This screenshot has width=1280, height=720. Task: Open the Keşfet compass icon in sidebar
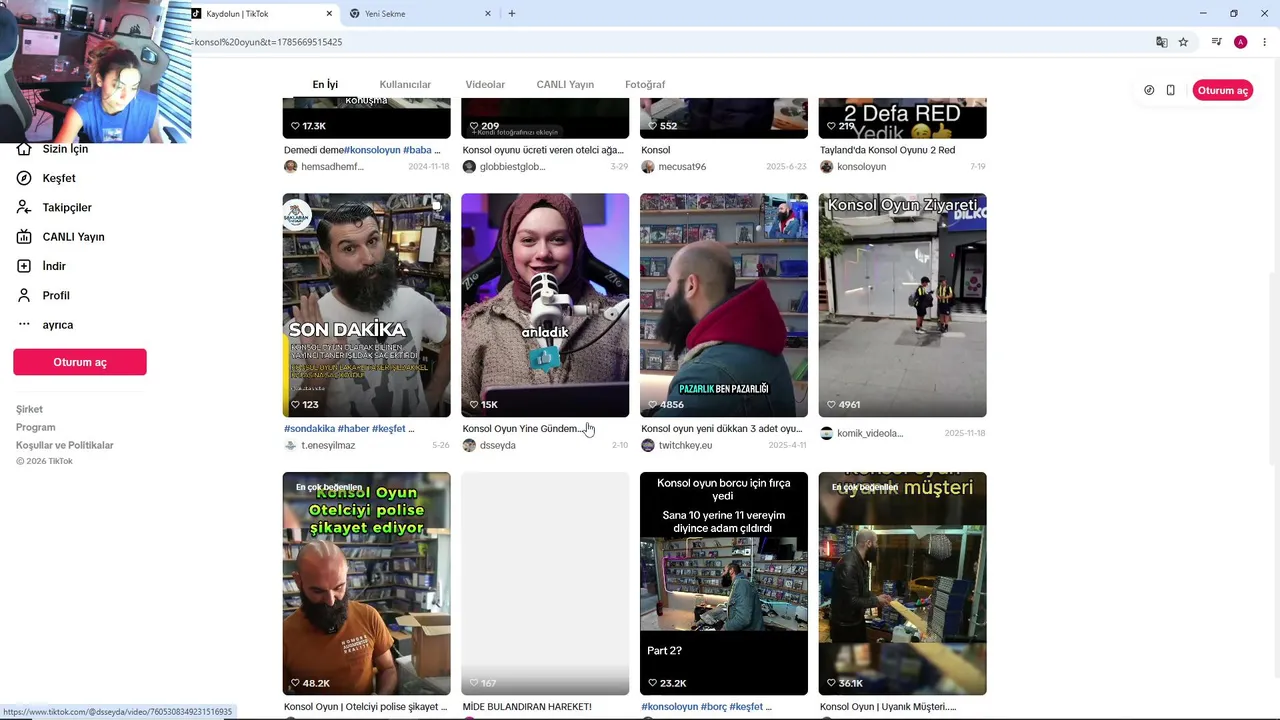24,178
